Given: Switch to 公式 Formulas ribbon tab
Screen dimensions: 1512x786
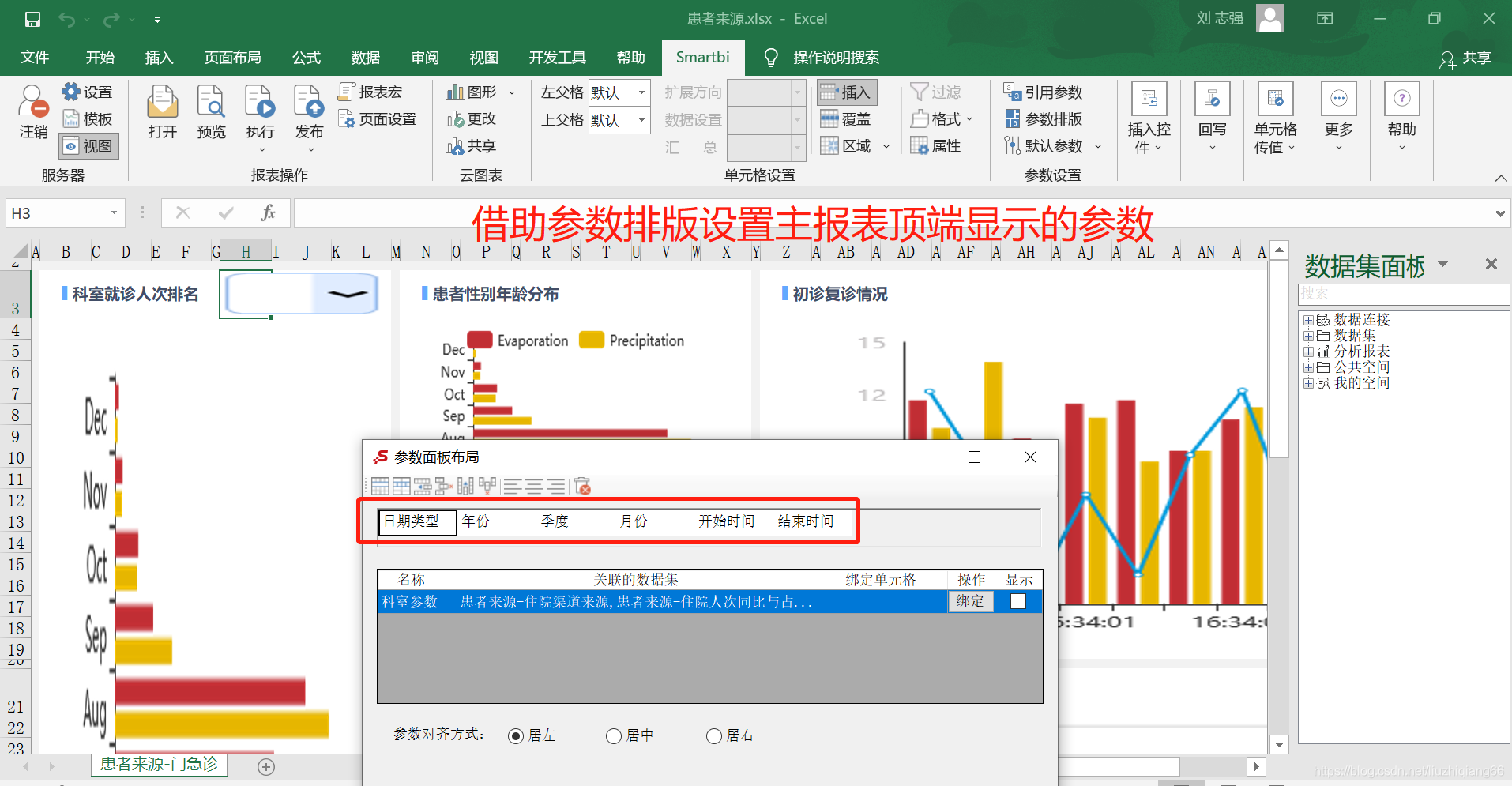Looking at the screenshot, I should pyautogui.click(x=307, y=58).
